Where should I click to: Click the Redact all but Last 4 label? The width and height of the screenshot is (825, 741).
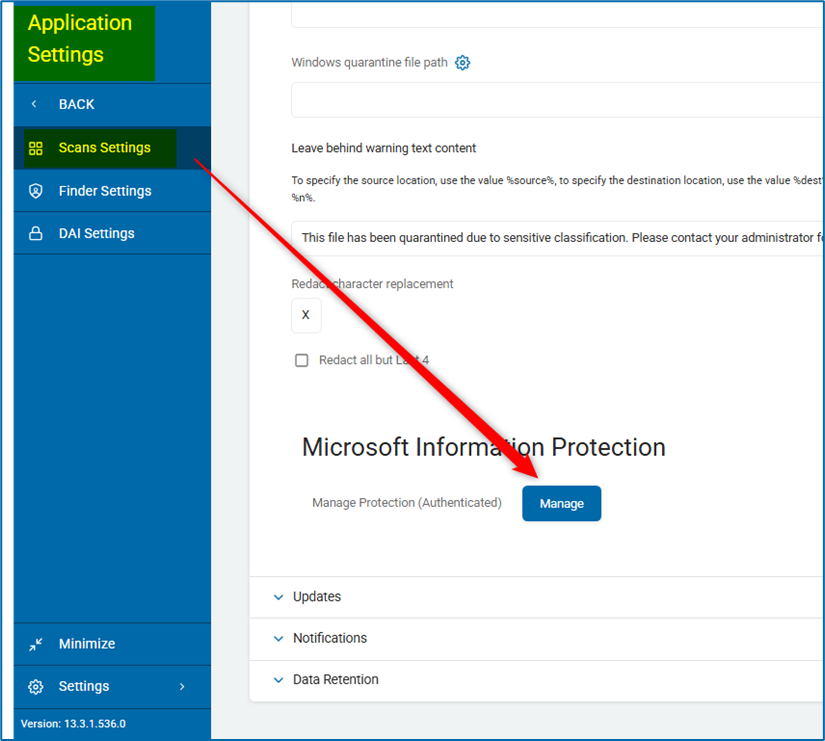374,361
